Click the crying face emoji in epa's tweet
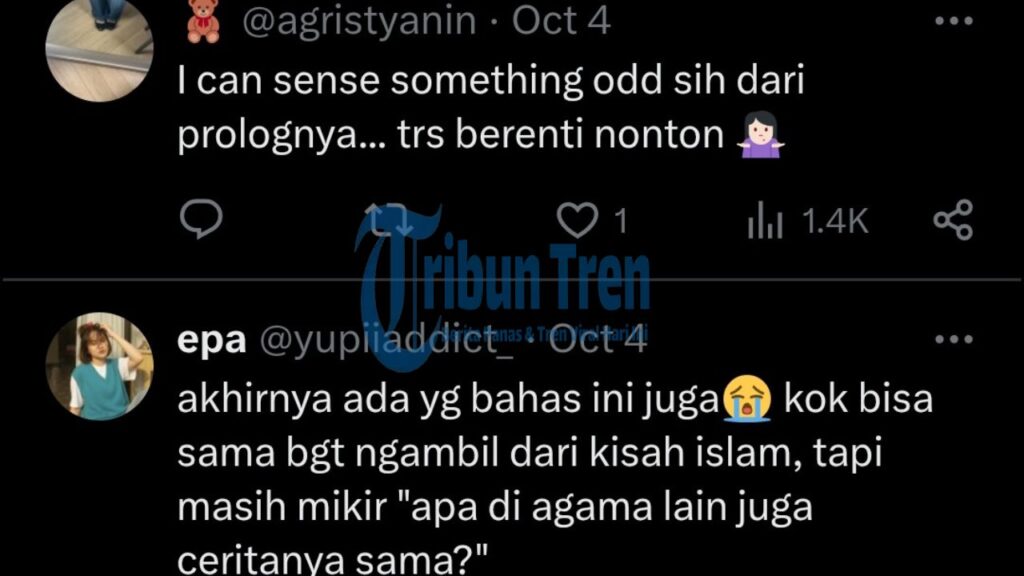 click(x=747, y=399)
